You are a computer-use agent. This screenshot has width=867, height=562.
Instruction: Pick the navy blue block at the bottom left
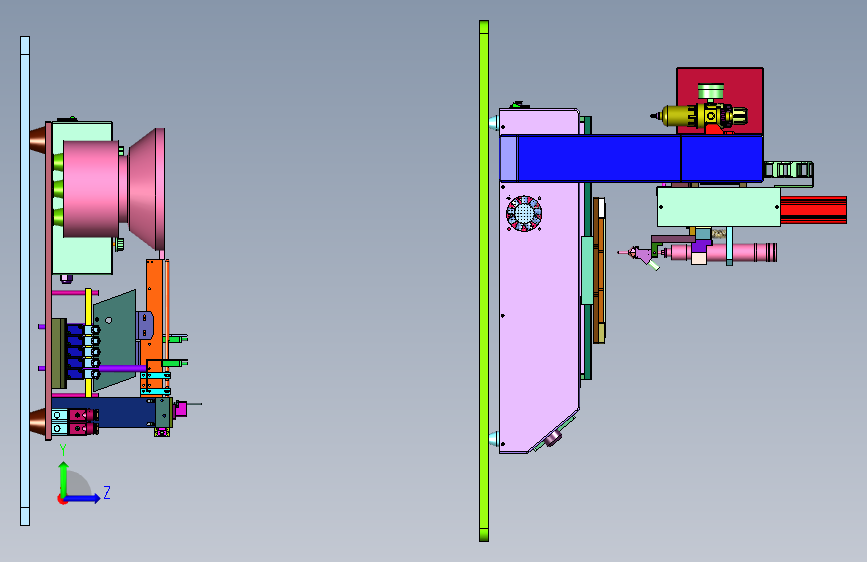pos(127,412)
